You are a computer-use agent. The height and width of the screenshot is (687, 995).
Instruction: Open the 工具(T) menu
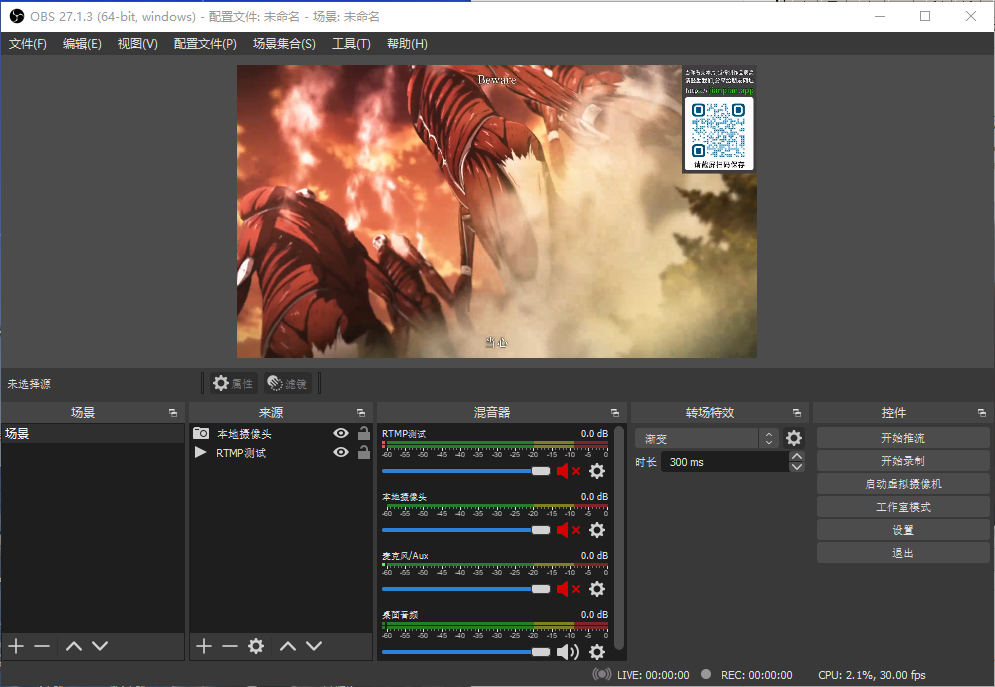pos(351,44)
